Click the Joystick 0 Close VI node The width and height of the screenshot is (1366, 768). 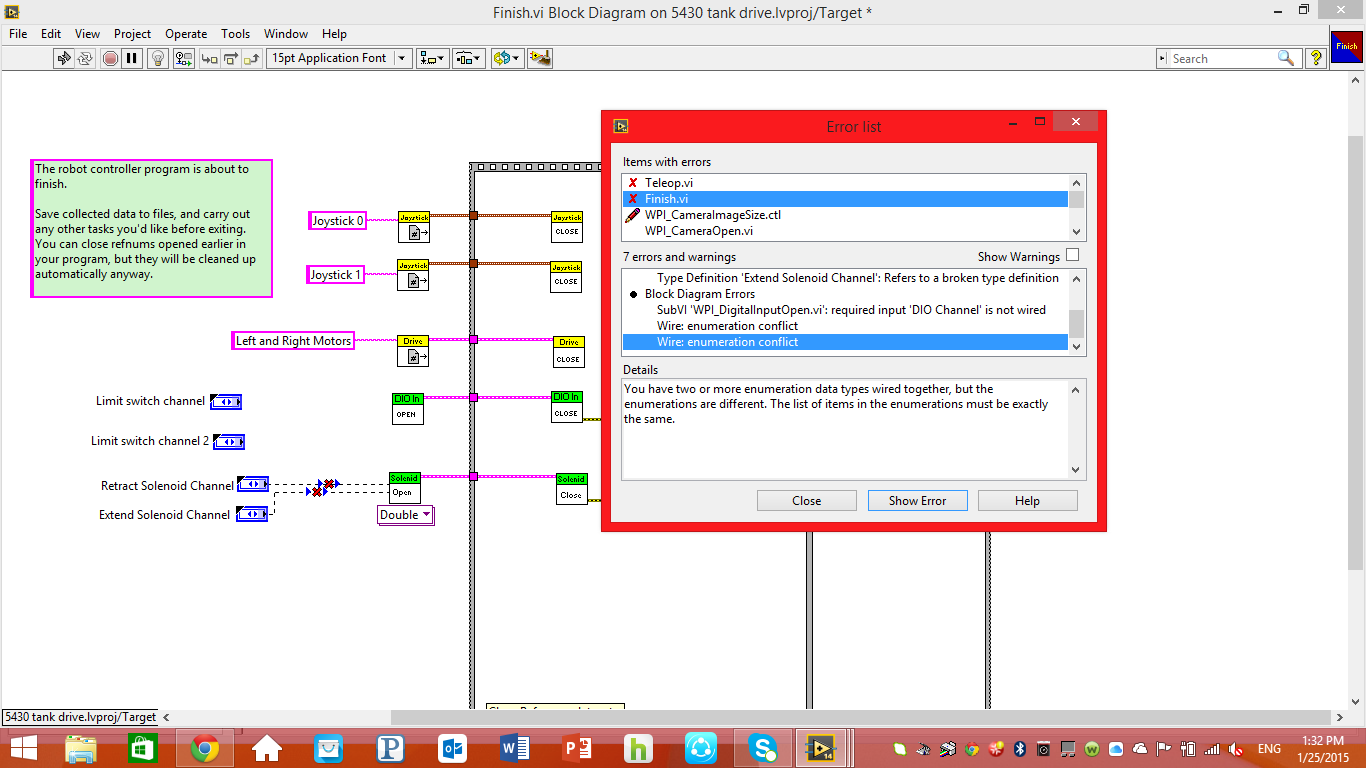pos(567,226)
